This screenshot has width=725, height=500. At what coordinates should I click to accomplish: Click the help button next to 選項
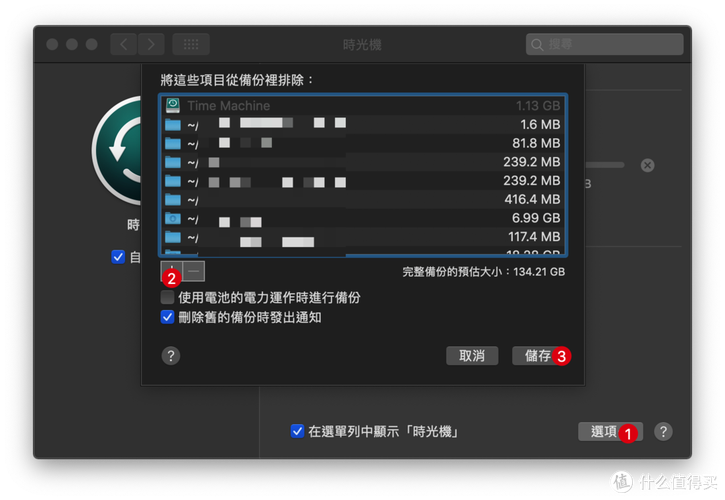coord(663,431)
